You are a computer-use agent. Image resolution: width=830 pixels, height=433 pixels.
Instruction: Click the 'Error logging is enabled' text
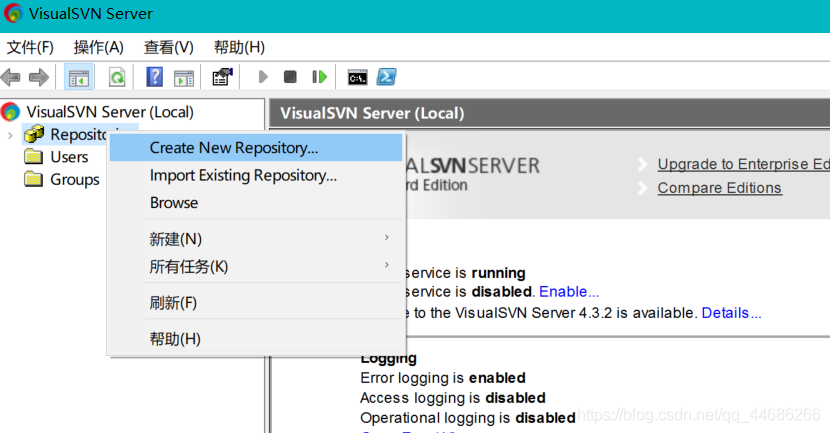click(x=443, y=377)
